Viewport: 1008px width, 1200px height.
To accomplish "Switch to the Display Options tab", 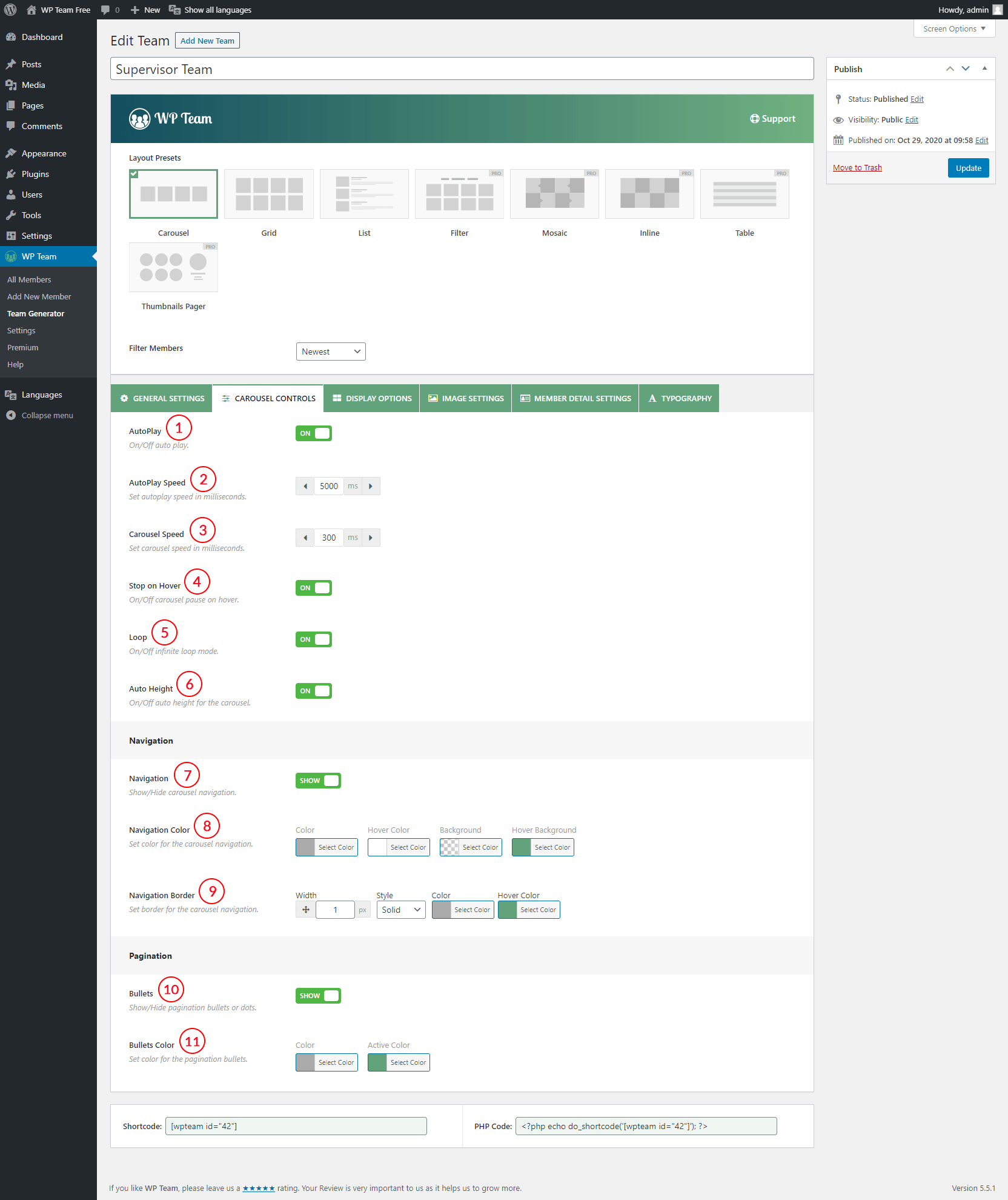I will pyautogui.click(x=372, y=398).
